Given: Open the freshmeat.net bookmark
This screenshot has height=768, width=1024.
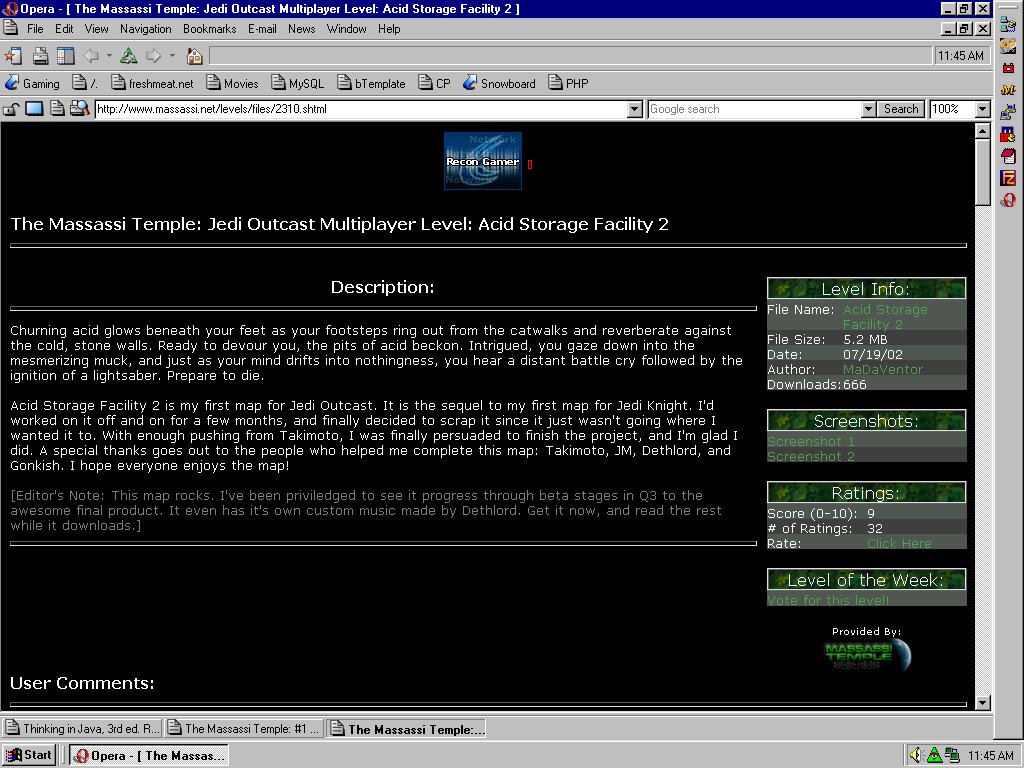Looking at the screenshot, I should (153, 84).
